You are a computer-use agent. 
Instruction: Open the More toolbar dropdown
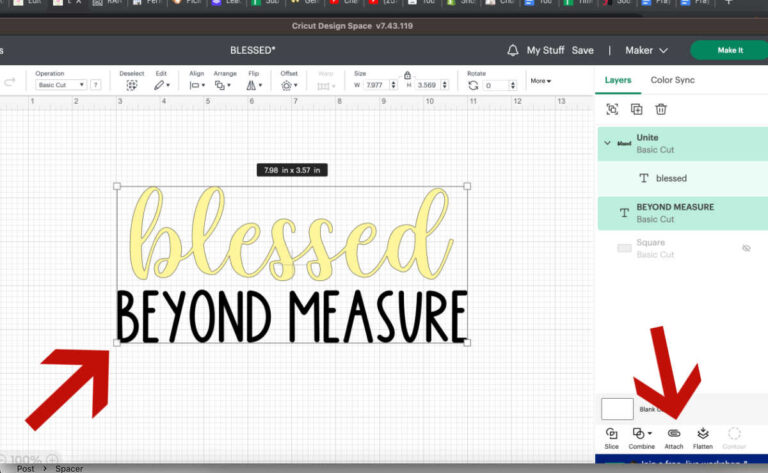(540, 81)
